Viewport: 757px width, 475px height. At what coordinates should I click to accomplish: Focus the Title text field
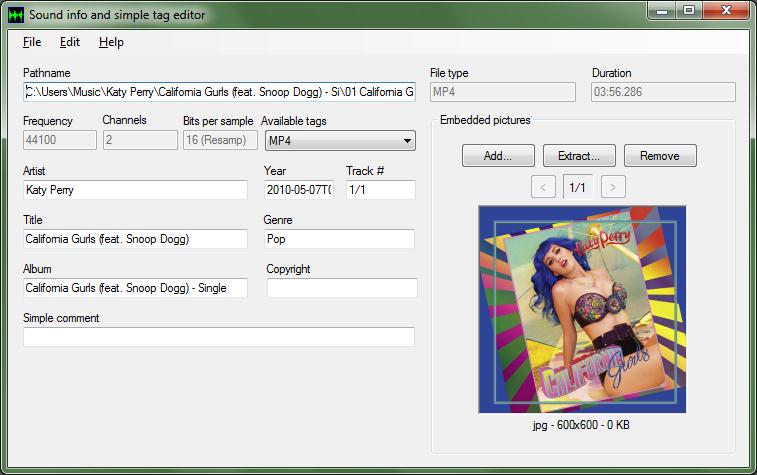[135, 239]
